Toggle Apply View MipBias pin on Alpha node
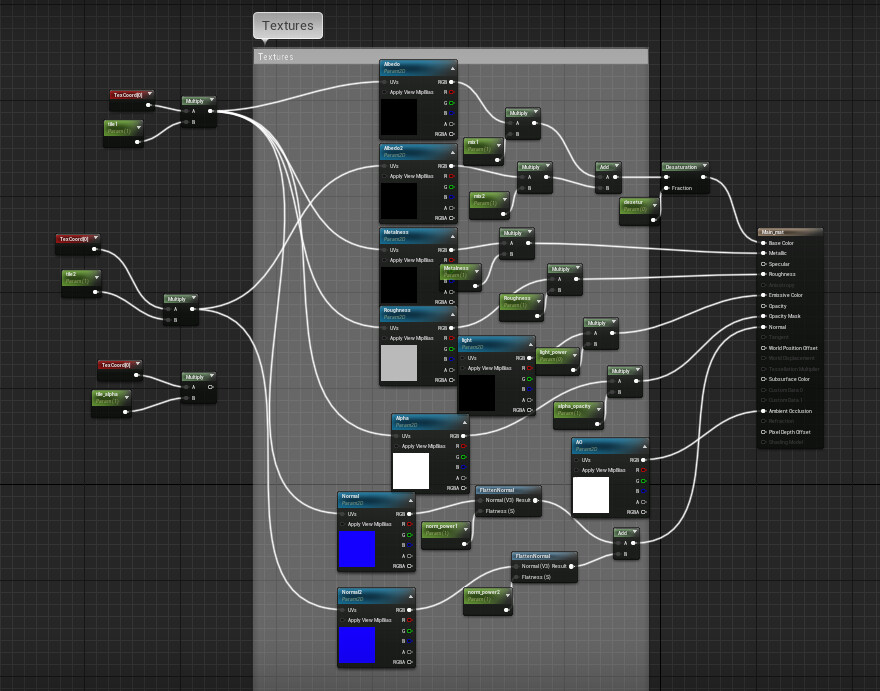Viewport: 880px width, 691px height. coord(397,446)
